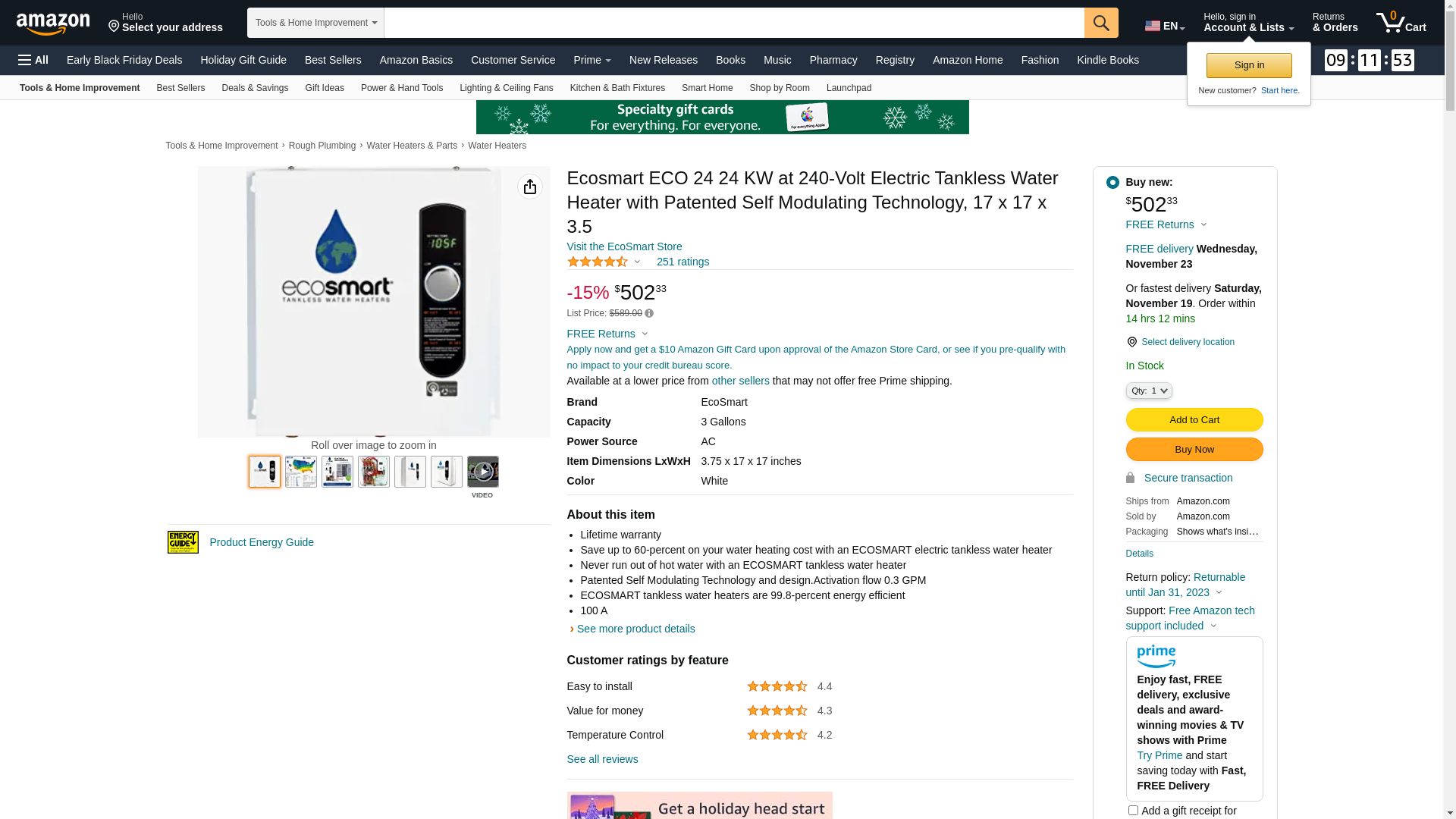Click the Amazon logo

(x=53, y=24)
